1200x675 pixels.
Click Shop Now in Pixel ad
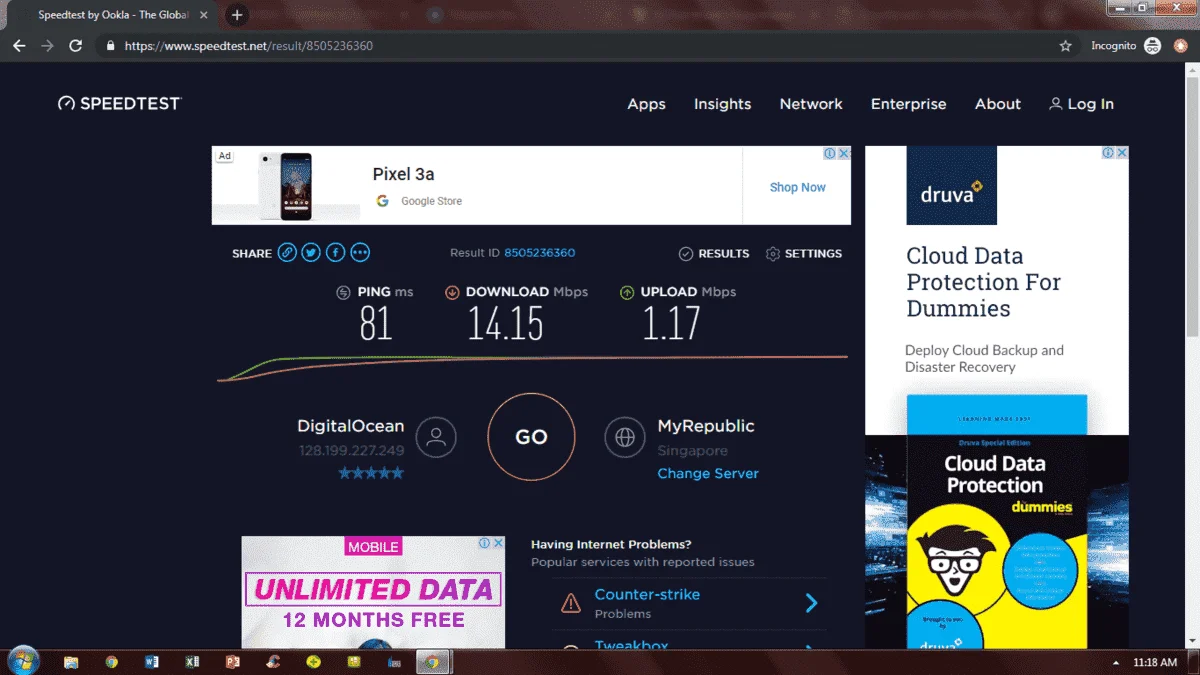point(798,187)
